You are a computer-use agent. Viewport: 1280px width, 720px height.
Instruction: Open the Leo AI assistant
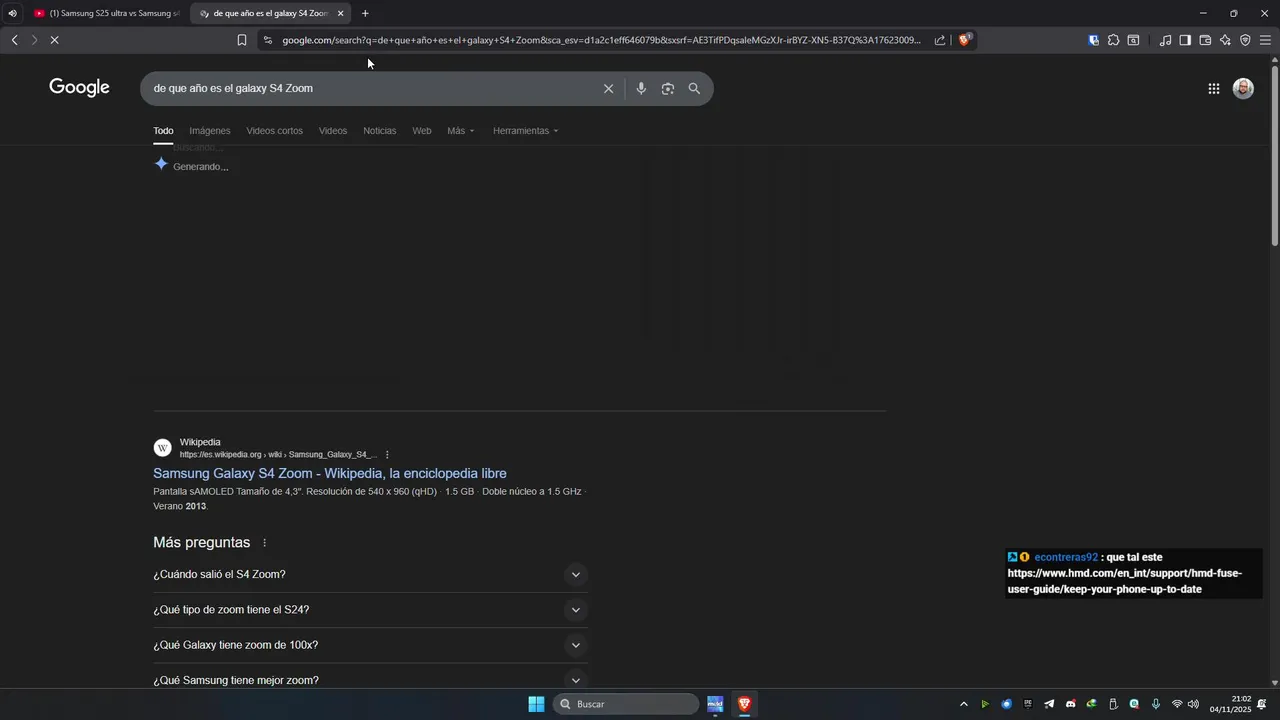coord(1225,40)
